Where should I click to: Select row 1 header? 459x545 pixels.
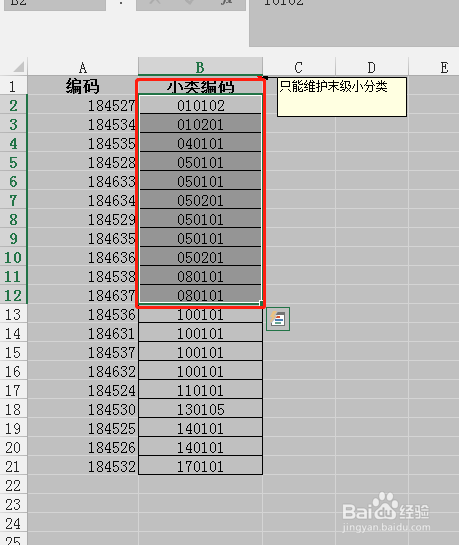(13, 86)
